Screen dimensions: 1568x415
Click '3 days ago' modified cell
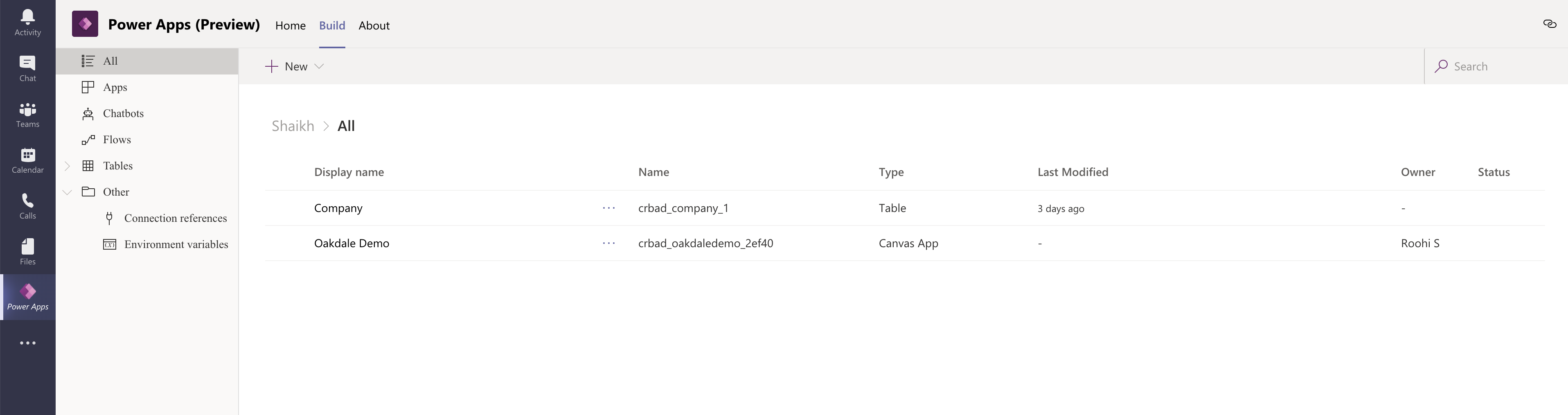[1060, 209]
